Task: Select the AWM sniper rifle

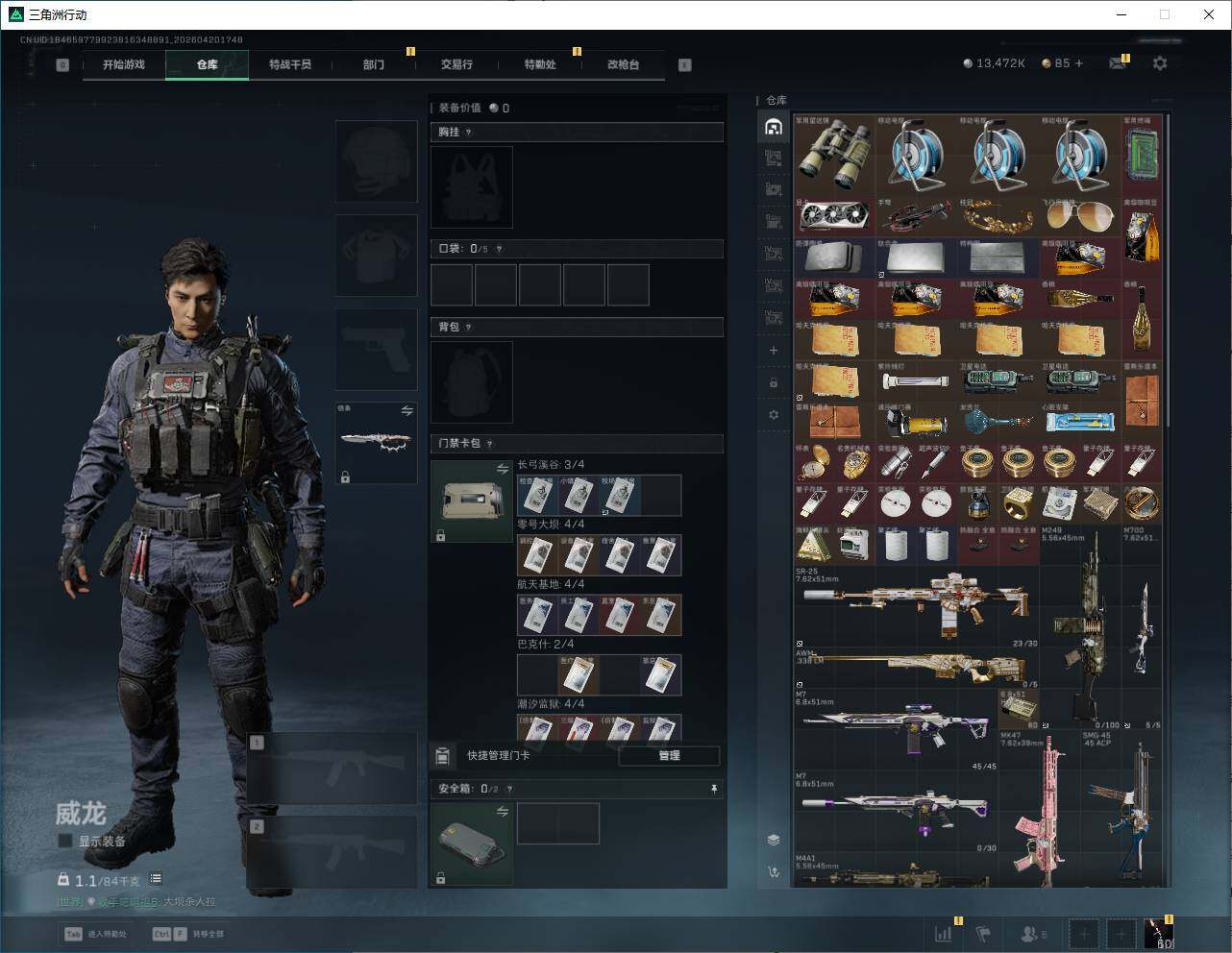Action: [x=917, y=668]
